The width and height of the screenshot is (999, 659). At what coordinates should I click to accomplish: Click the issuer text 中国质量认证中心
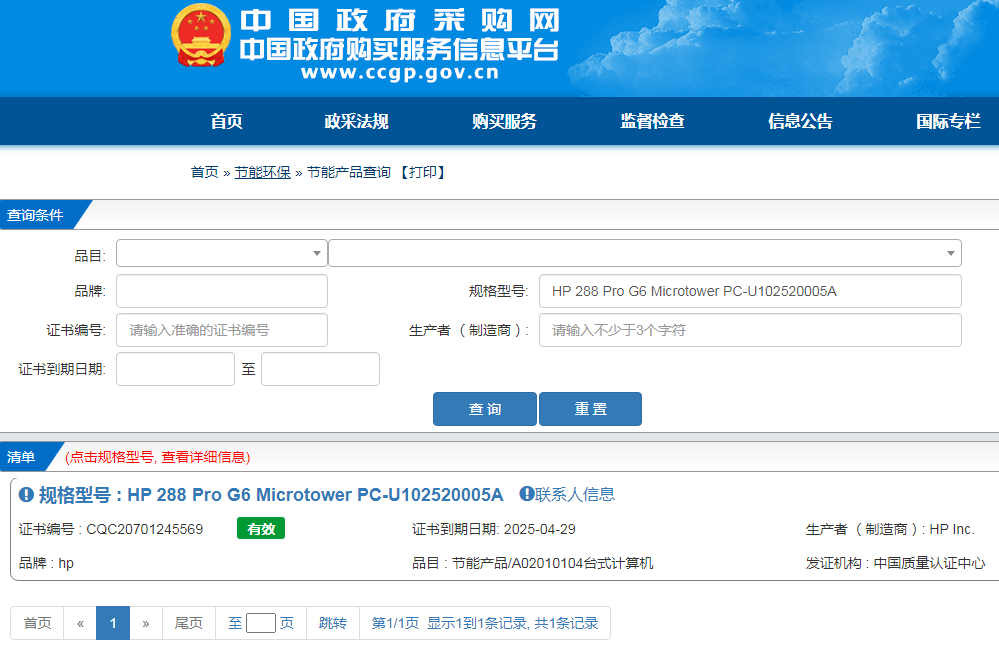[929, 563]
